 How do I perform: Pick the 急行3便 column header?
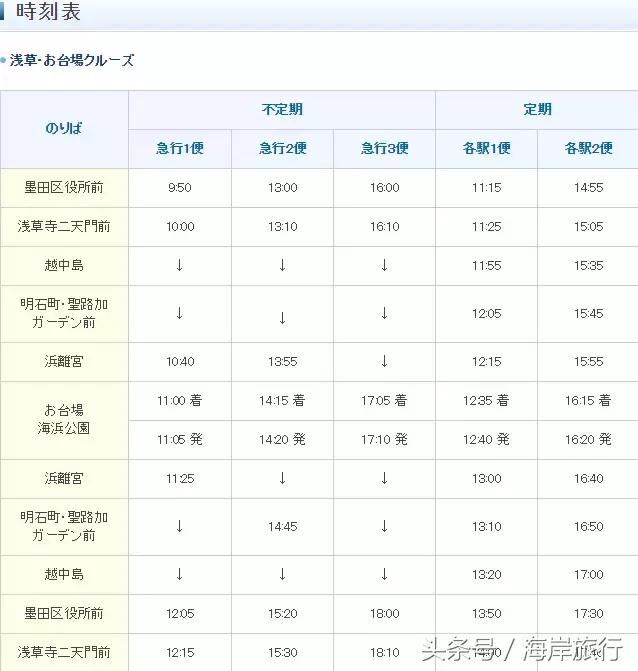(x=384, y=148)
